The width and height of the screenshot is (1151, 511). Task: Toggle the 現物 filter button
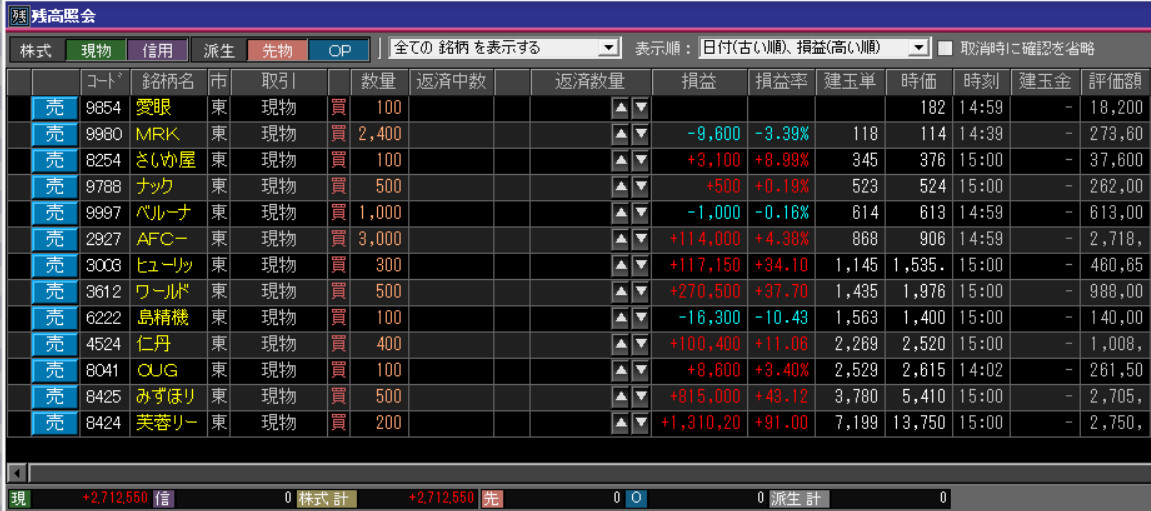pyautogui.click(x=96, y=50)
